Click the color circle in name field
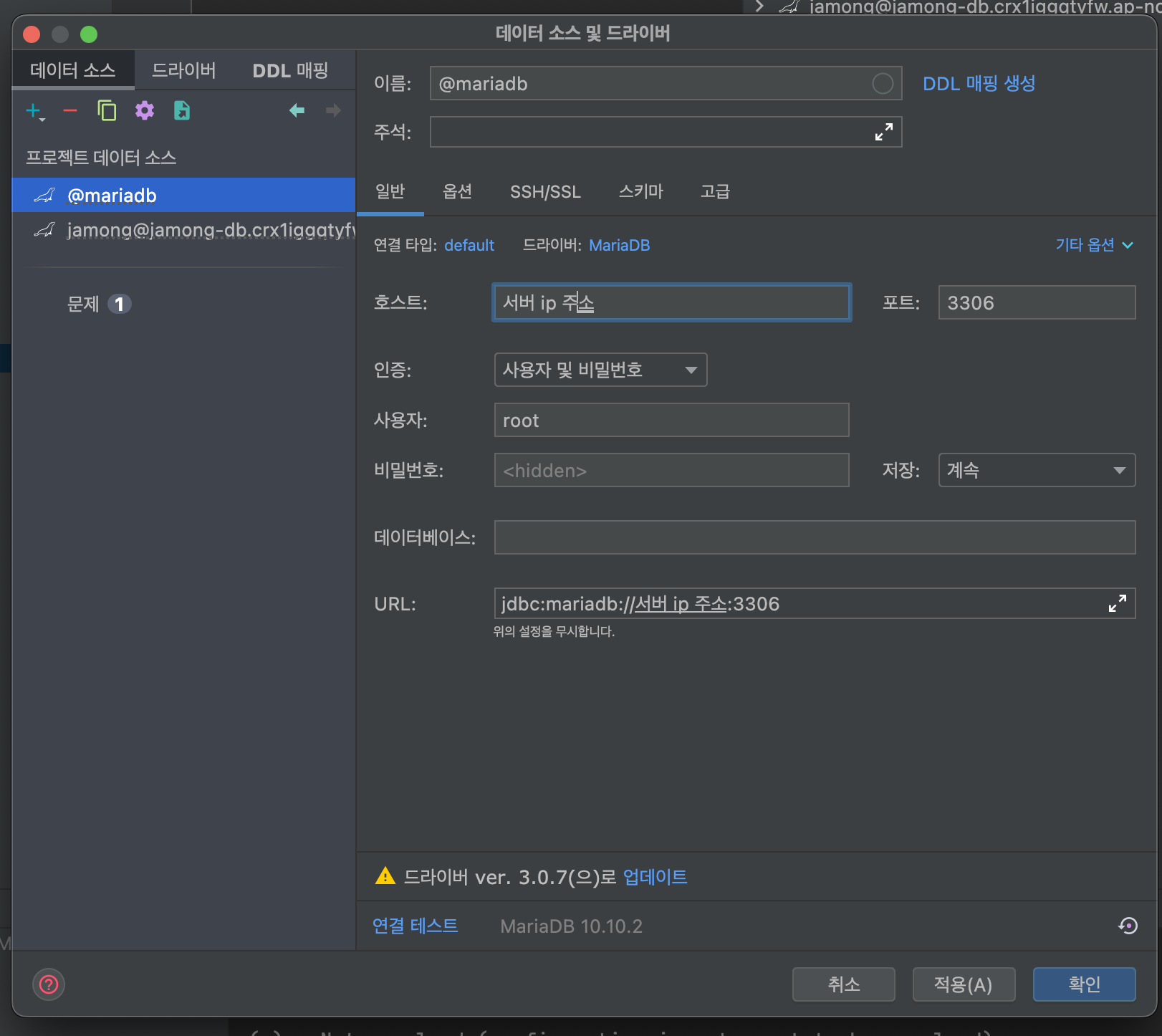The width and height of the screenshot is (1162, 1036). tap(883, 84)
